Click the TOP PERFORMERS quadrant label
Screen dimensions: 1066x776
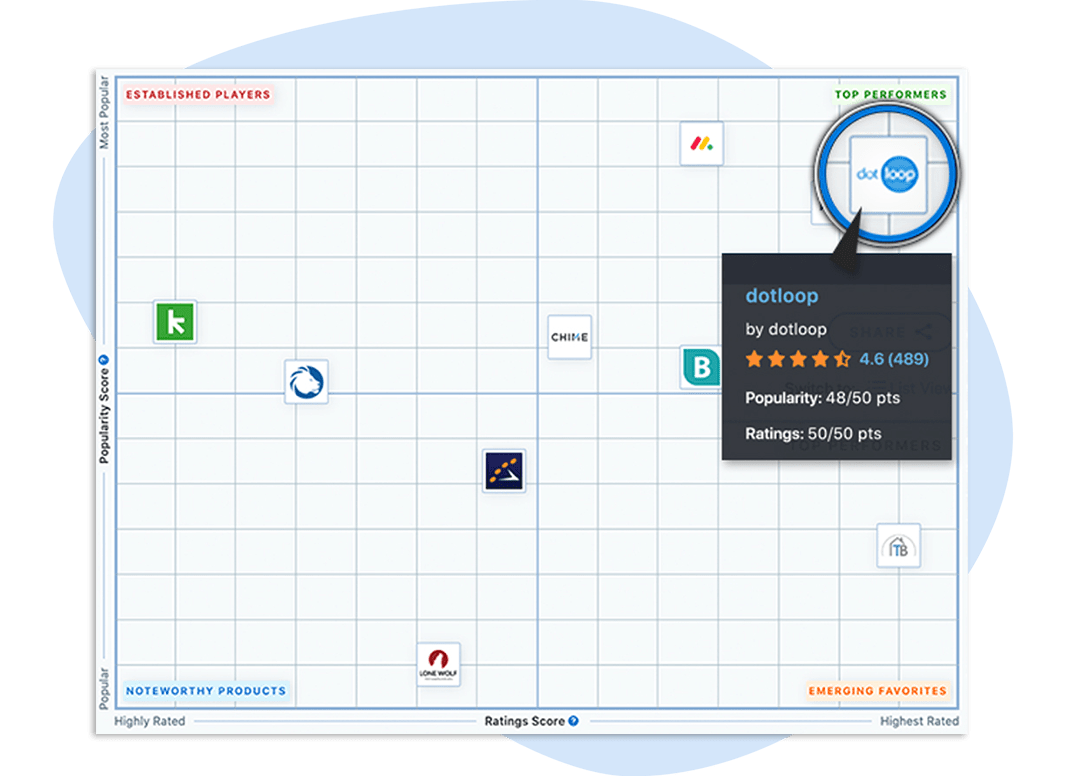pos(892,94)
